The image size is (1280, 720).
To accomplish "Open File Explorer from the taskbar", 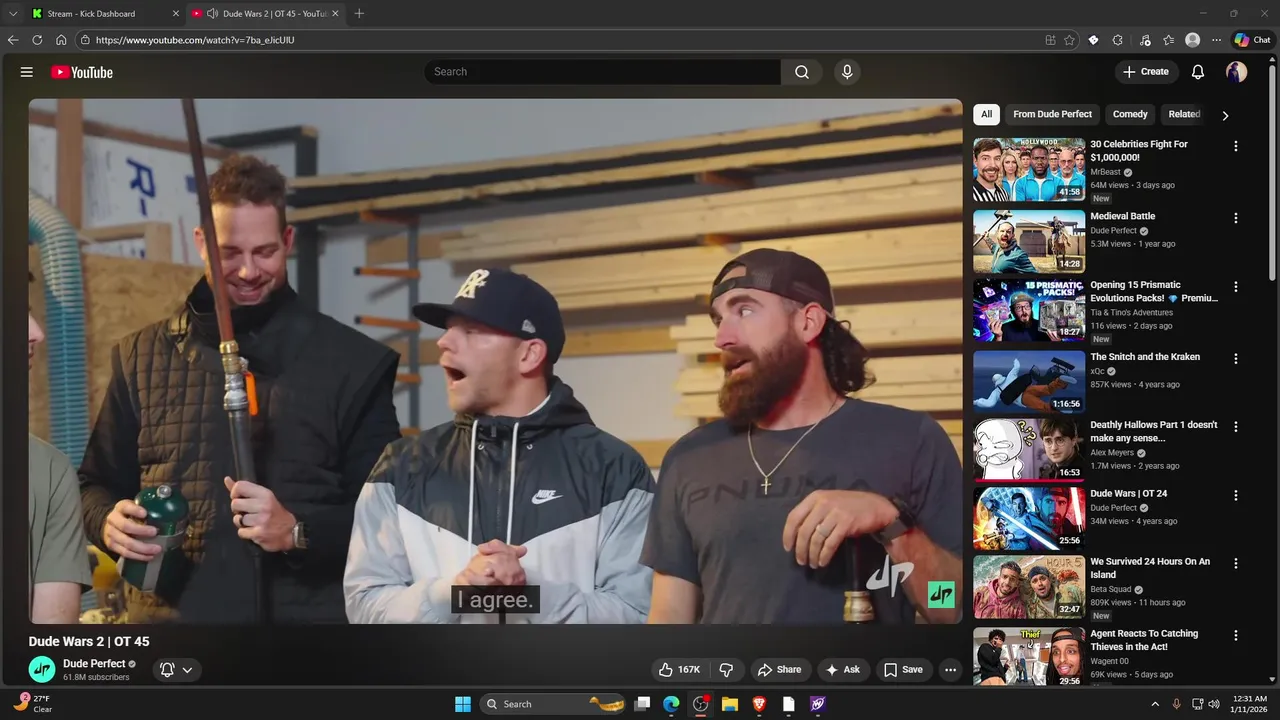I will pyautogui.click(x=730, y=704).
